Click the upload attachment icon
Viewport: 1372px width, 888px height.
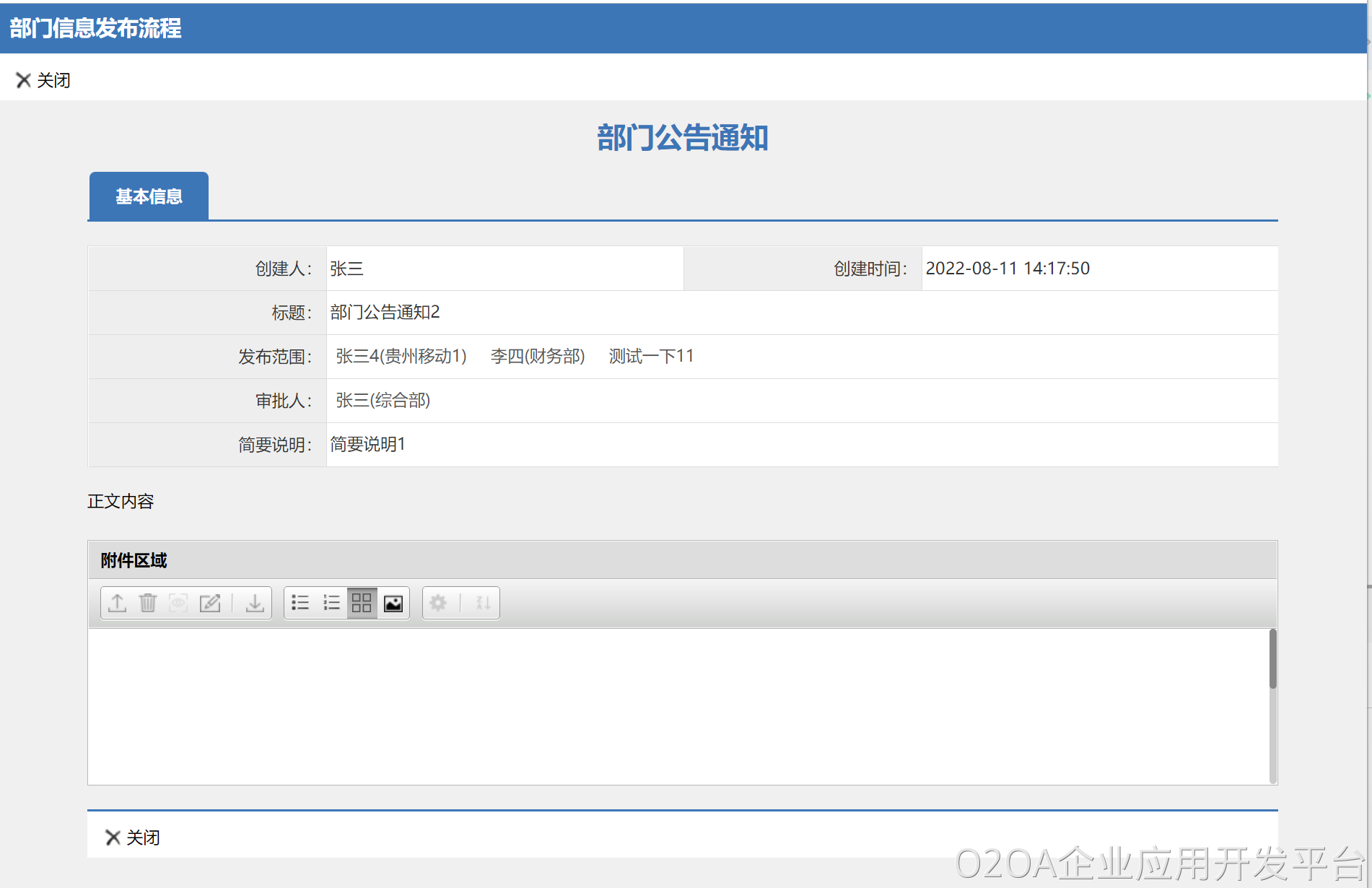pyautogui.click(x=117, y=603)
